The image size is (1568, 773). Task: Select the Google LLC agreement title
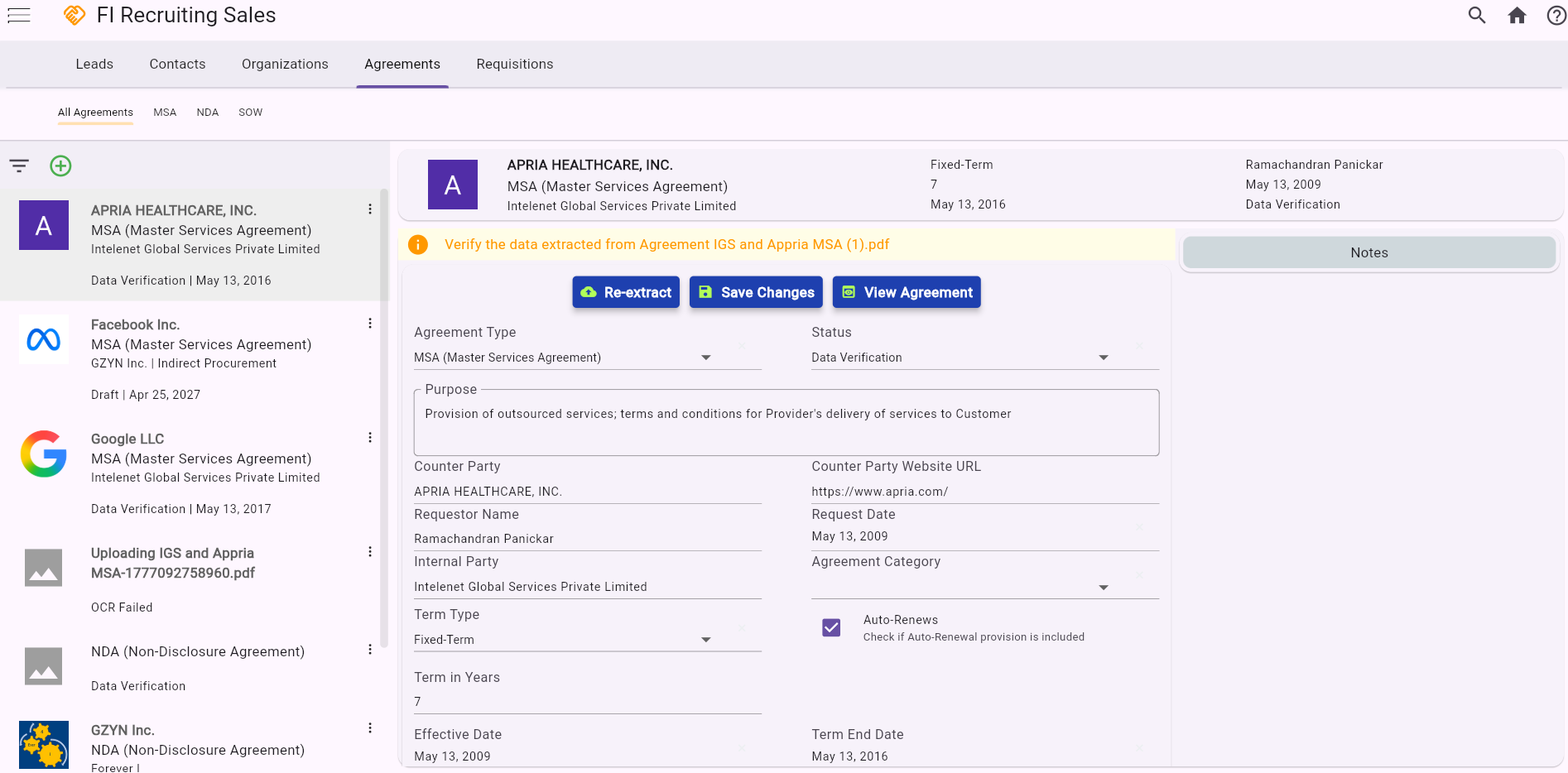coord(127,439)
